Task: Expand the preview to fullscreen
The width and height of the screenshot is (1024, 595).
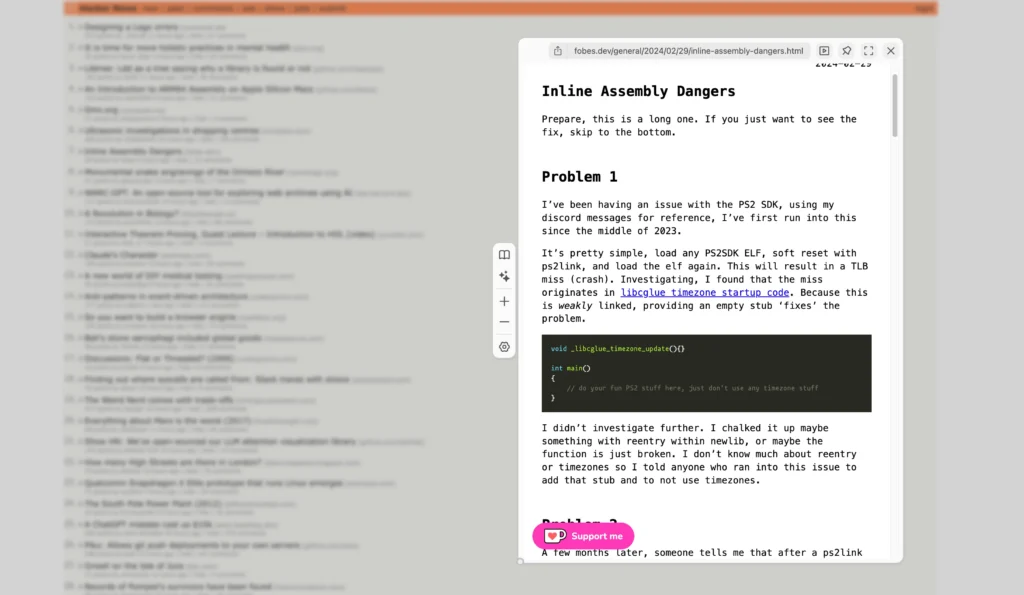Action: point(868,50)
